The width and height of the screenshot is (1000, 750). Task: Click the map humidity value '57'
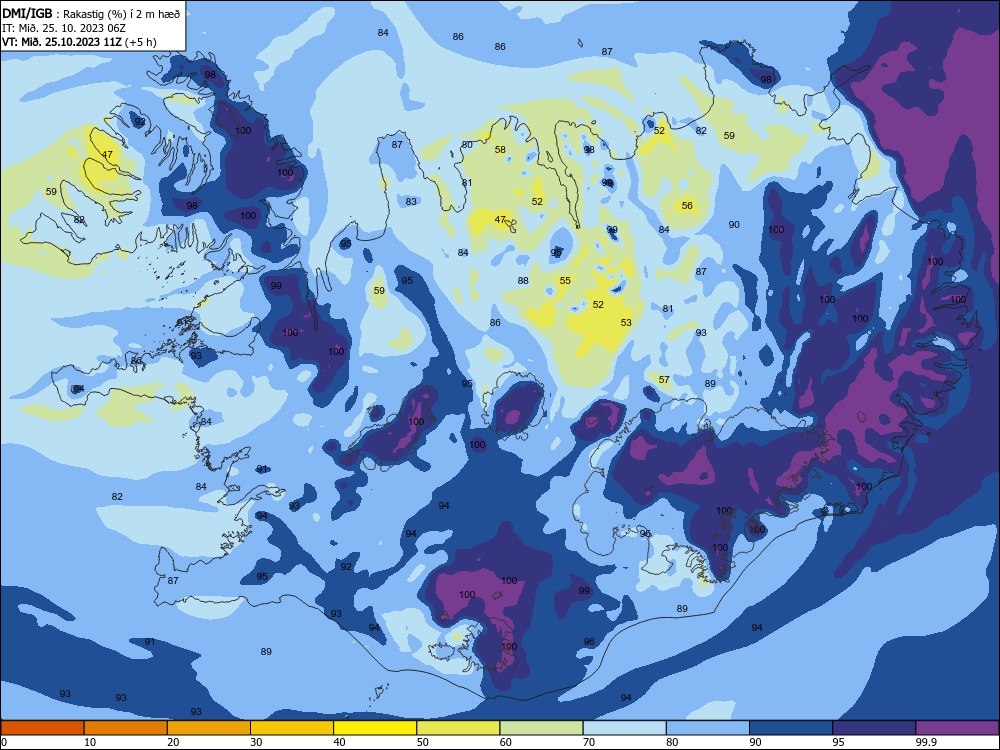coord(664,379)
